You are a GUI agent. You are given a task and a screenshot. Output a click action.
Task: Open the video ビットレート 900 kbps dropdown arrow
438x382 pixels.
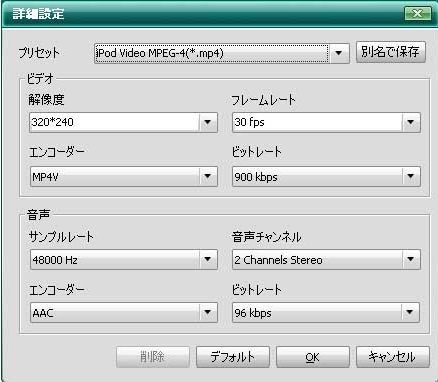pos(411,176)
